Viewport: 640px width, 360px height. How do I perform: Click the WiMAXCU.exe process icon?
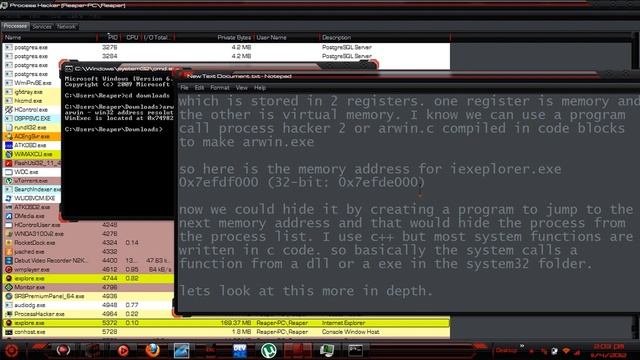coord(9,154)
